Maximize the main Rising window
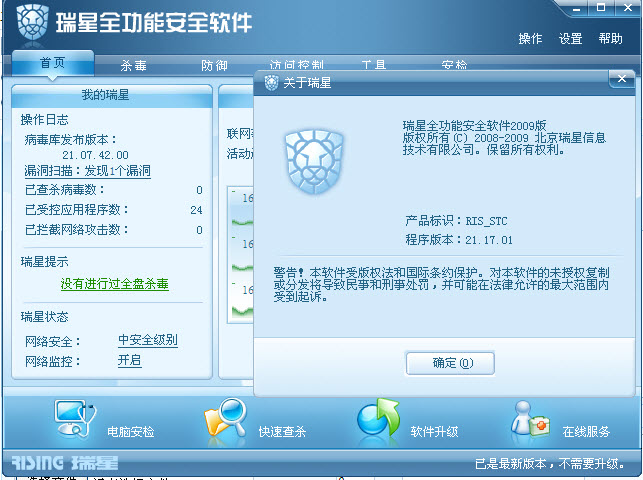Screen dimensions: 643x480 pyautogui.click(x=601, y=7)
